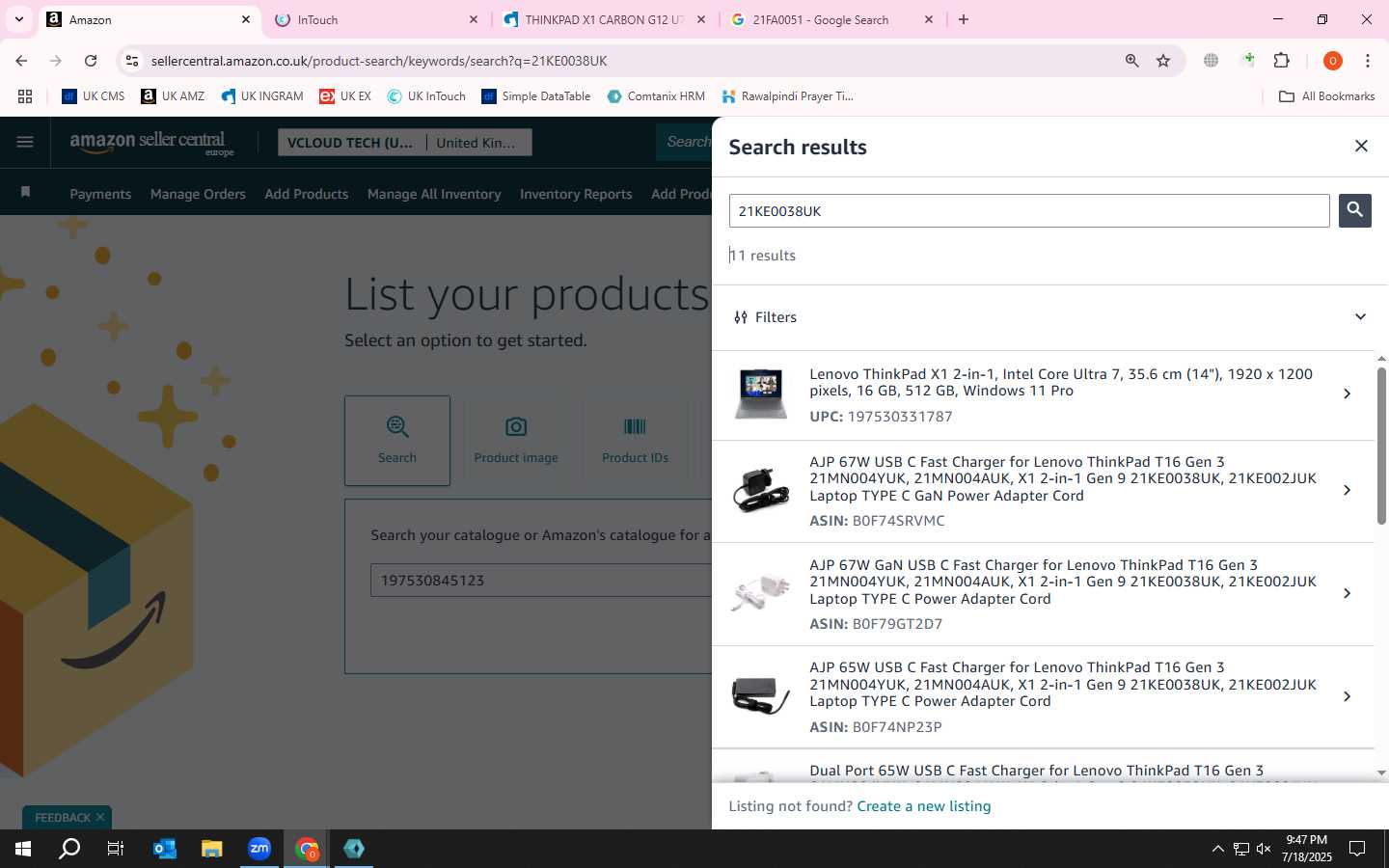Reload the current page
The height and width of the screenshot is (868, 1389).
[91, 61]
